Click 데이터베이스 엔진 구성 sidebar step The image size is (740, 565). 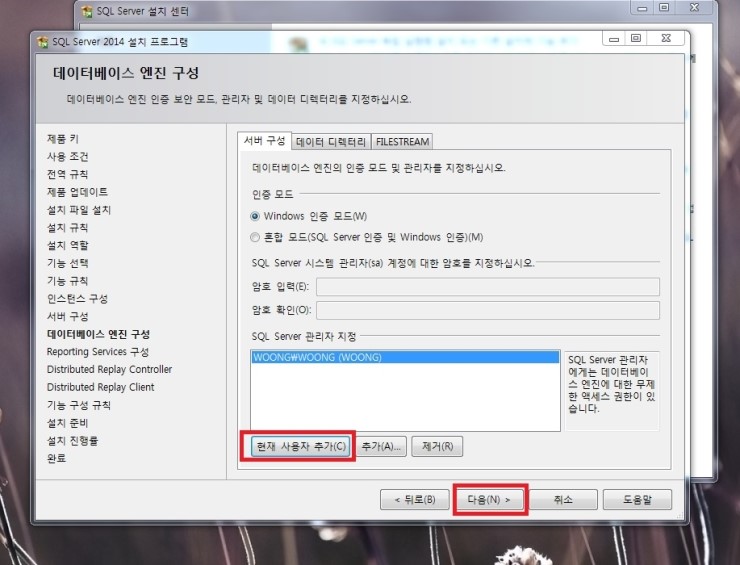click(98, 334)
